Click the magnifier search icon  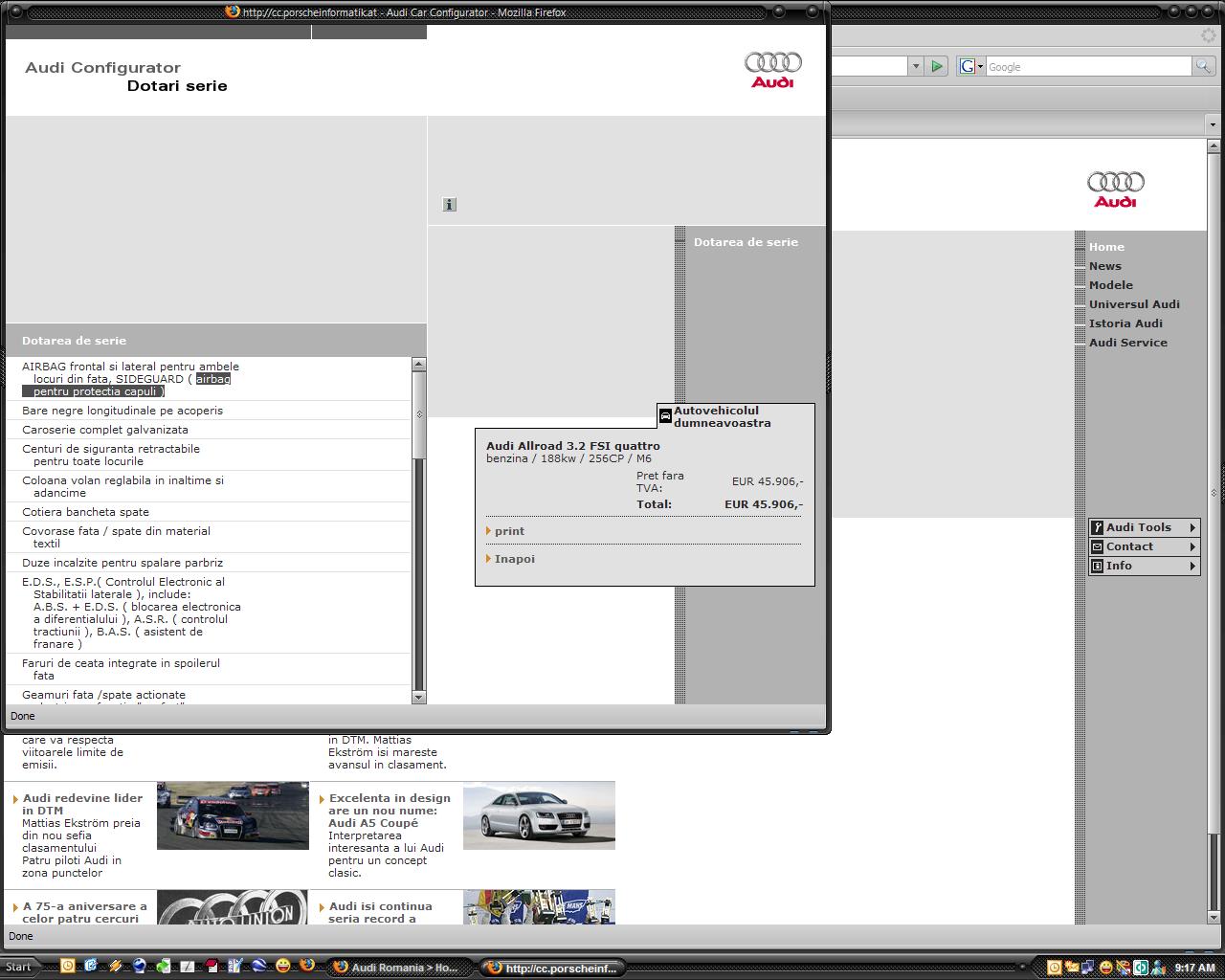[x=1203, y=66]
